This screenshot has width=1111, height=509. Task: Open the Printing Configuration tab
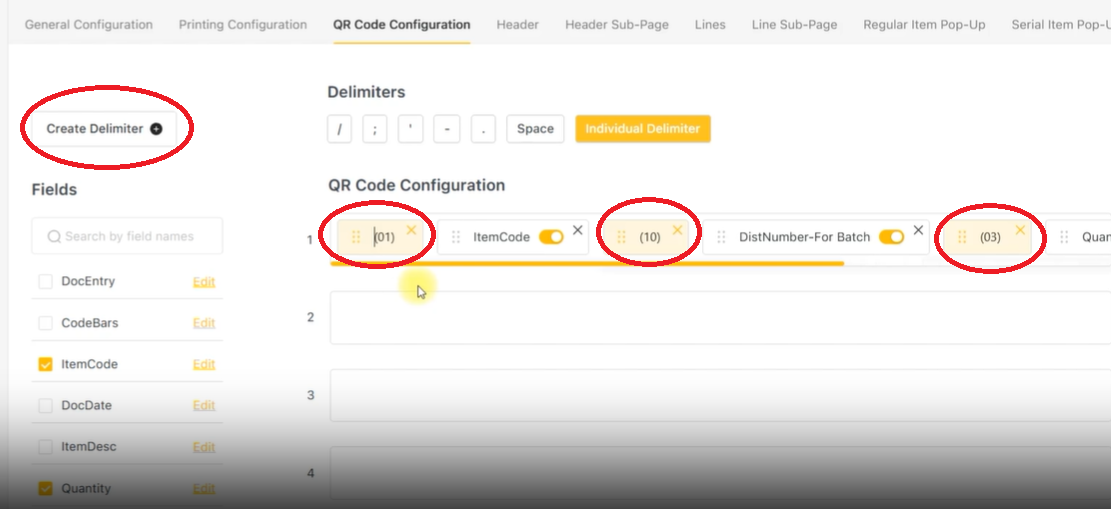243,24
